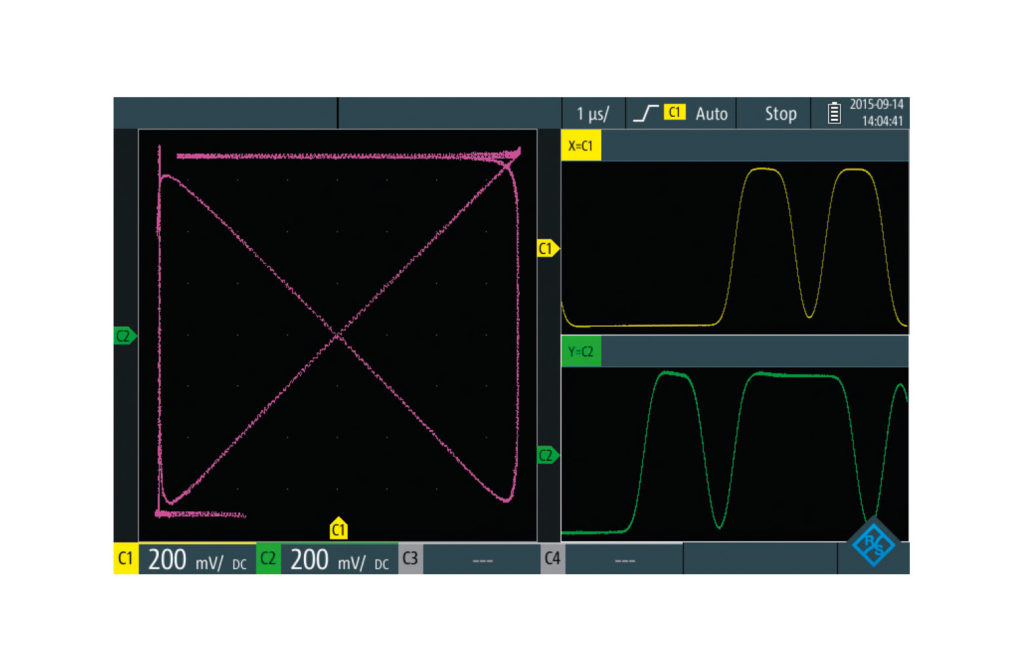This screenshot has height=672, width=1024.
Task: Select the C1 marker below the XY plot
Action: [338, 528]
